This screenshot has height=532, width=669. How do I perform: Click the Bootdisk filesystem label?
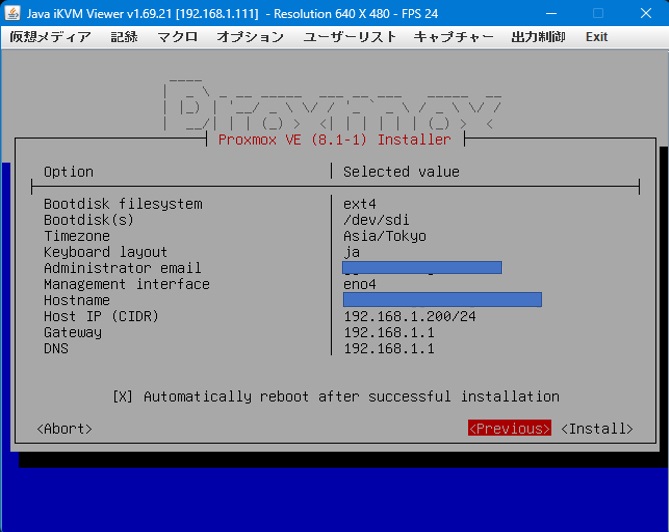[x=123, y=204]
